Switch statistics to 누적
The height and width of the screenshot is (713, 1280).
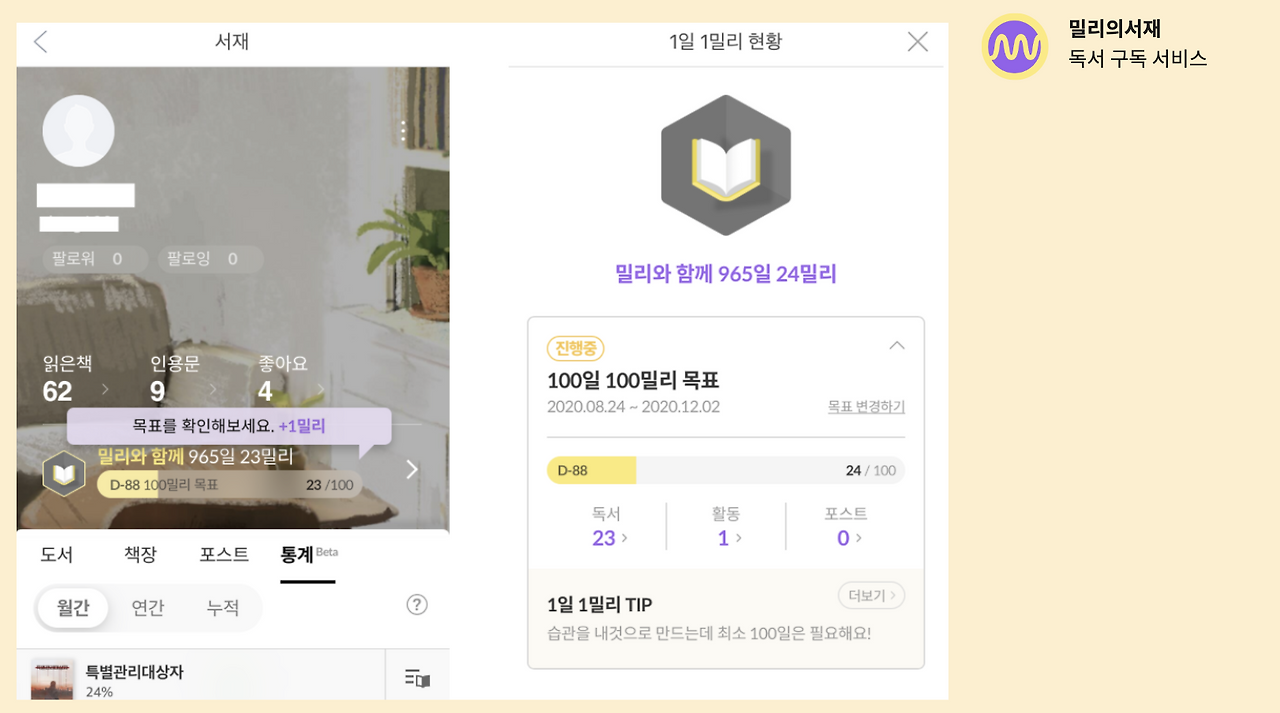pos(223,607)
